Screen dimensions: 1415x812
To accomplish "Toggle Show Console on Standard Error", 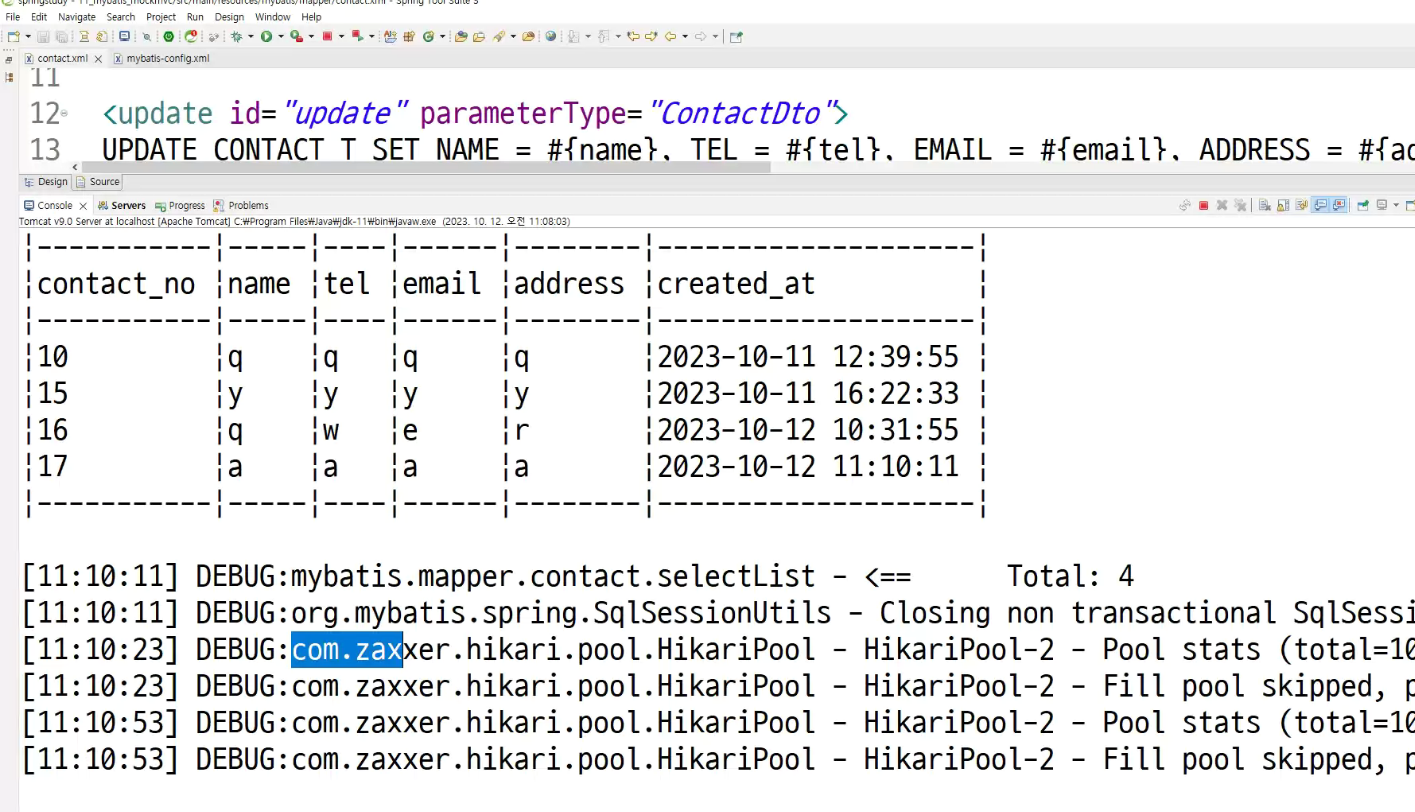I will tap(1339, 205).
